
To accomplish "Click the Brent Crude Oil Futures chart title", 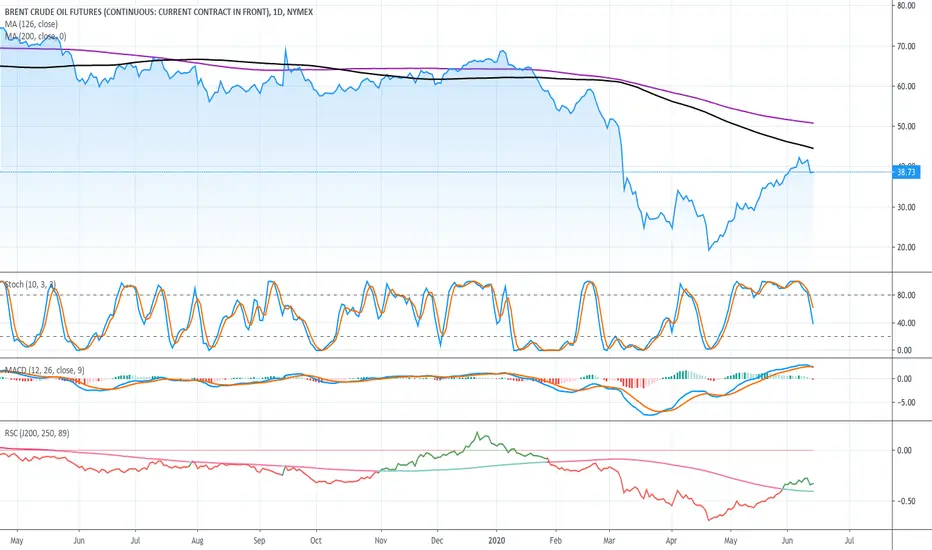I will (x=159, y=12).
